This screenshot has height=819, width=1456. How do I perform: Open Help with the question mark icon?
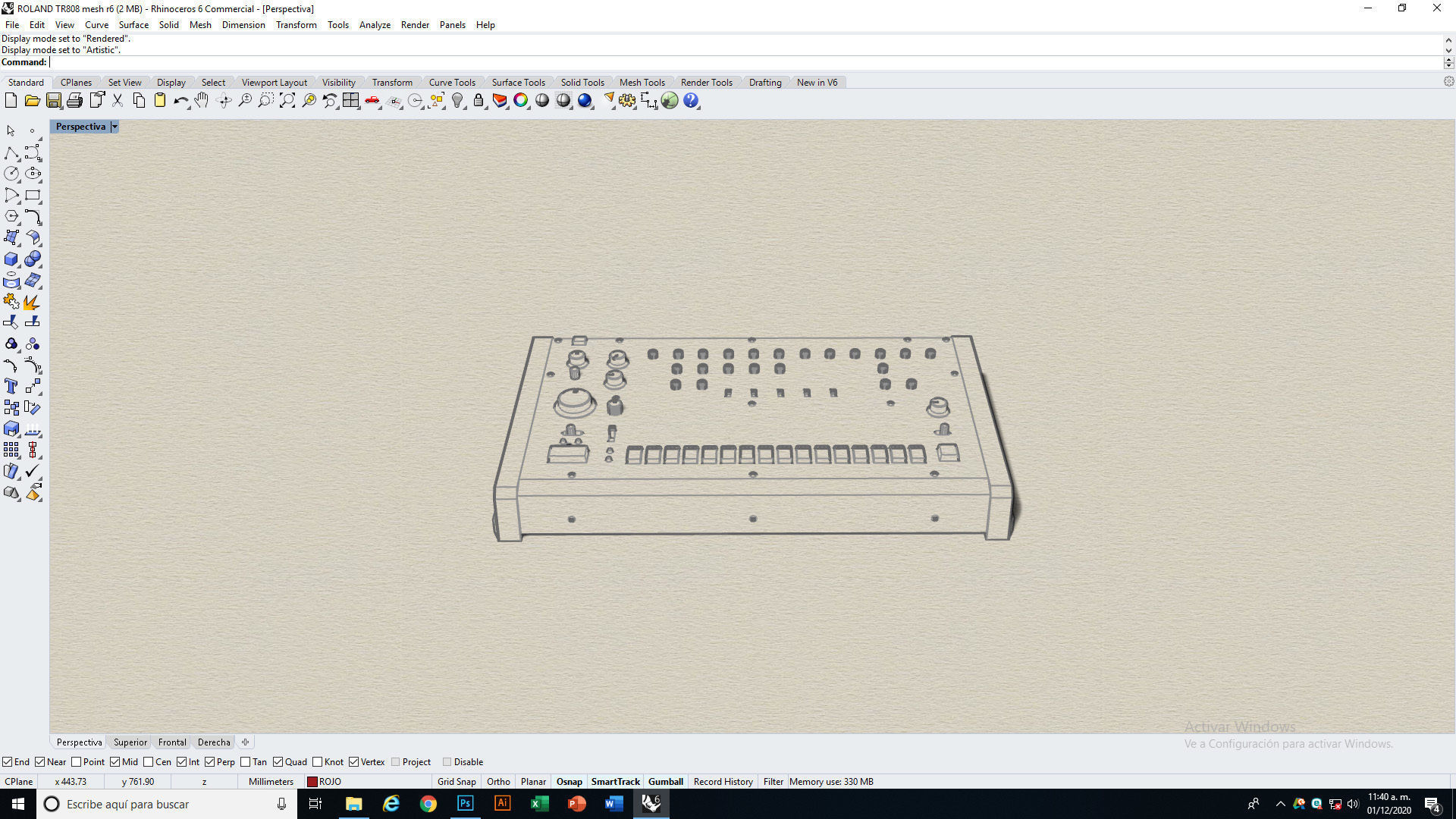pos(691,100)
